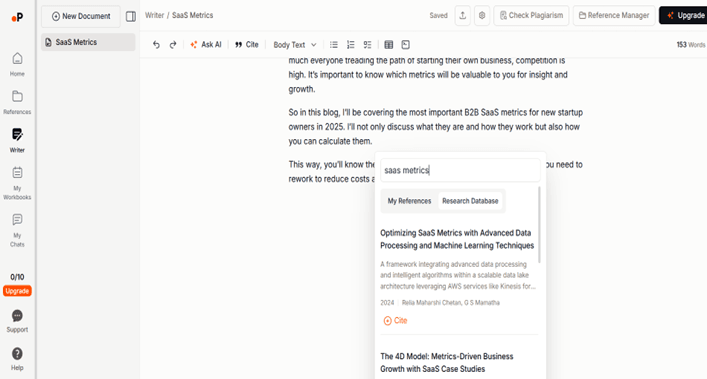Screen dimensions: 707x379
Task: Click the export upload icon
Action: [463, 15]
